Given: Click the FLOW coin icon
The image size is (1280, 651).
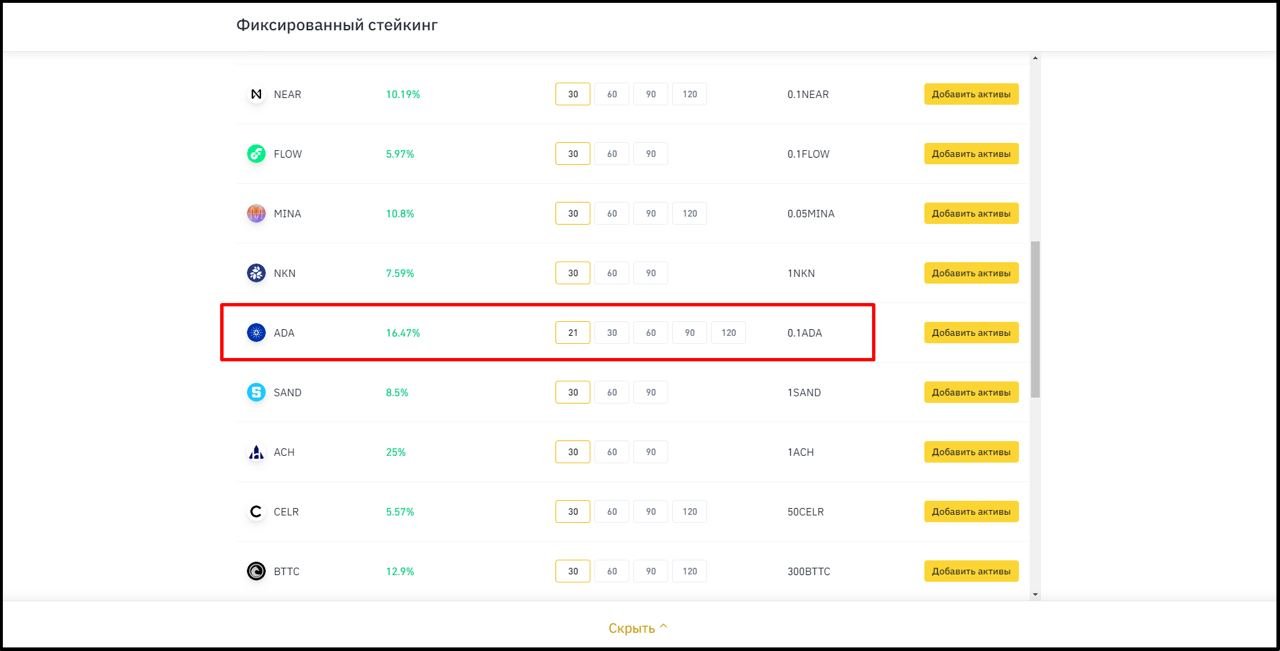Looking at the screenshot, I should pos(256,154).
